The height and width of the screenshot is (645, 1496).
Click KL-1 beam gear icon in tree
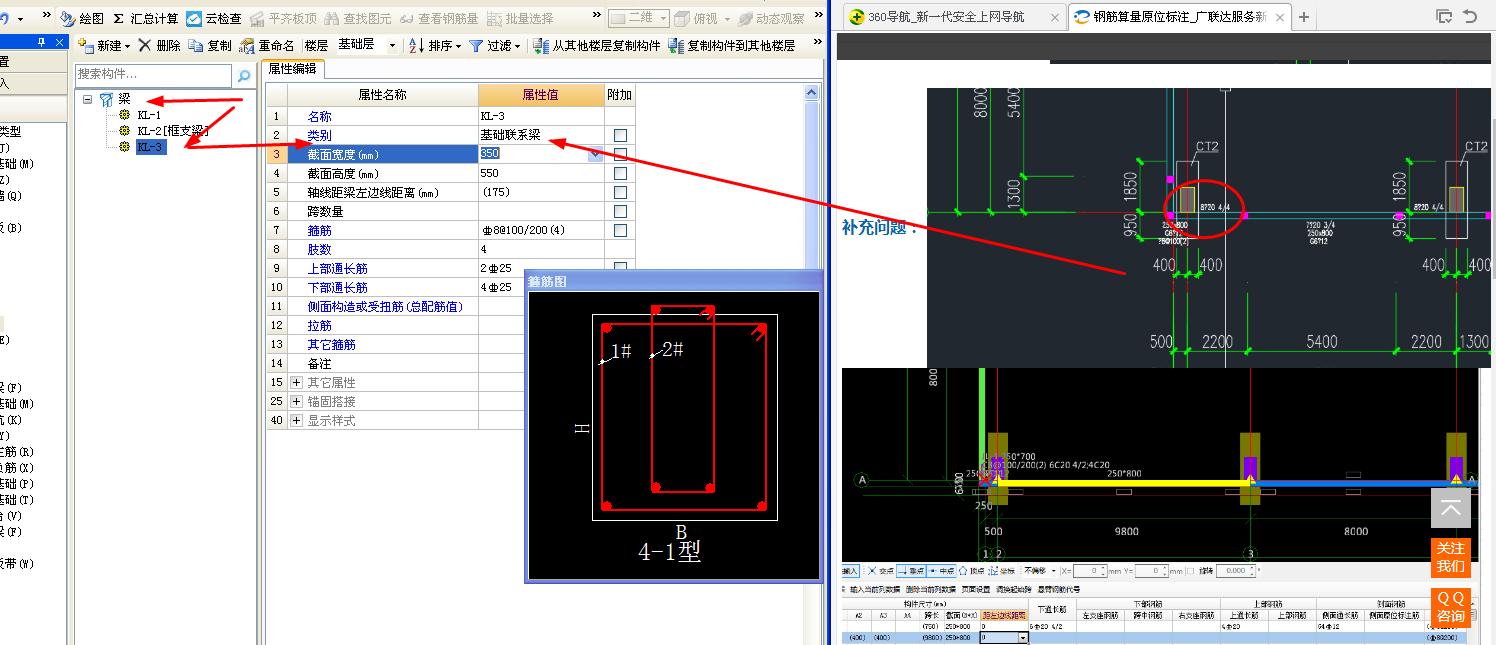coord(125,115)
